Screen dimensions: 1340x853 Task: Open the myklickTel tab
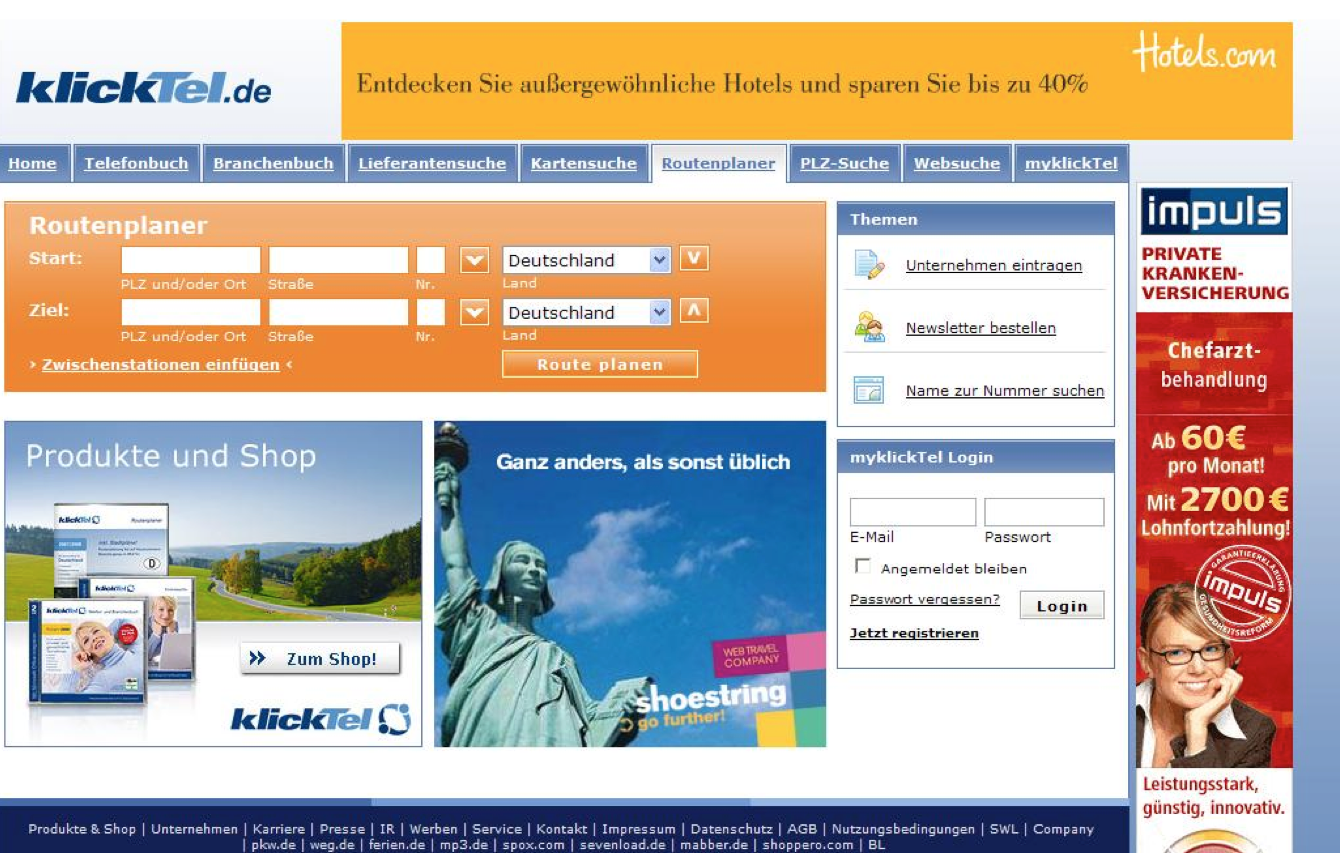(x=1071, y=163)
